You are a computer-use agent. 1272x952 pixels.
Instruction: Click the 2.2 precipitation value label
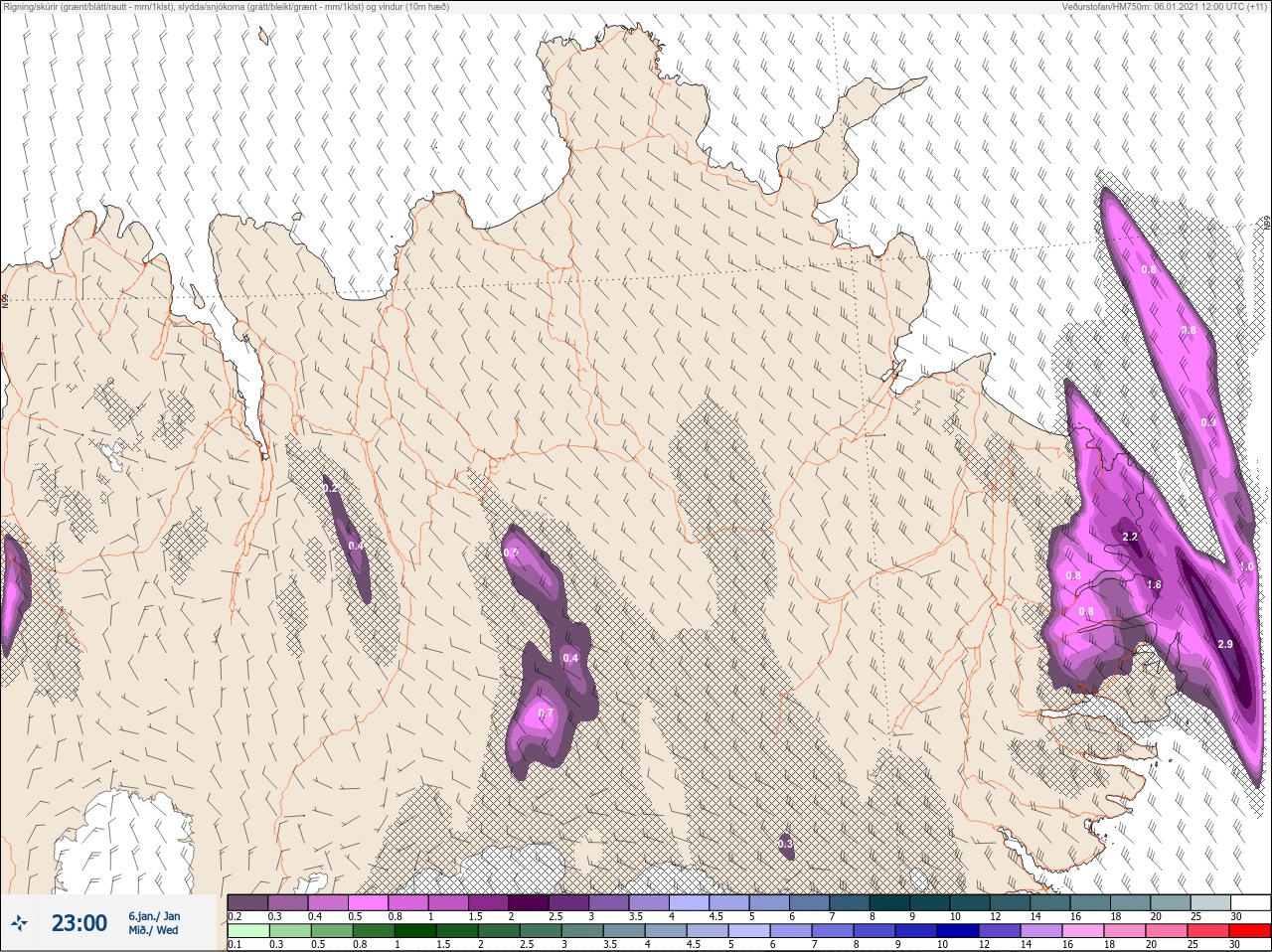1130,537
